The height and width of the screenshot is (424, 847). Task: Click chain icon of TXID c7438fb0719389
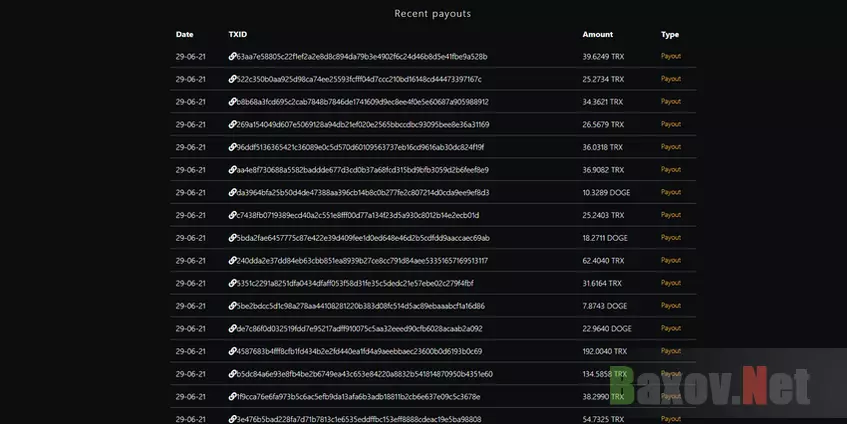[x=232, y=215]
